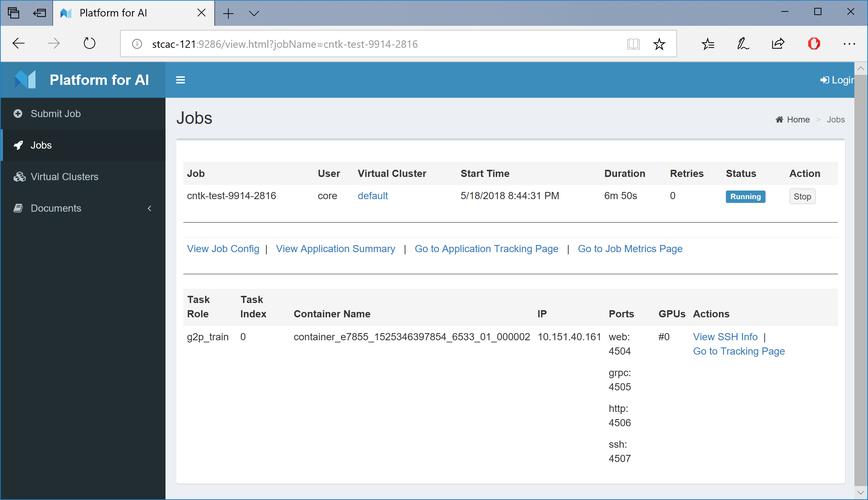Screen dimensions: 868x500
Task: Click the red Opera extension icon
Action: (814, 44)
